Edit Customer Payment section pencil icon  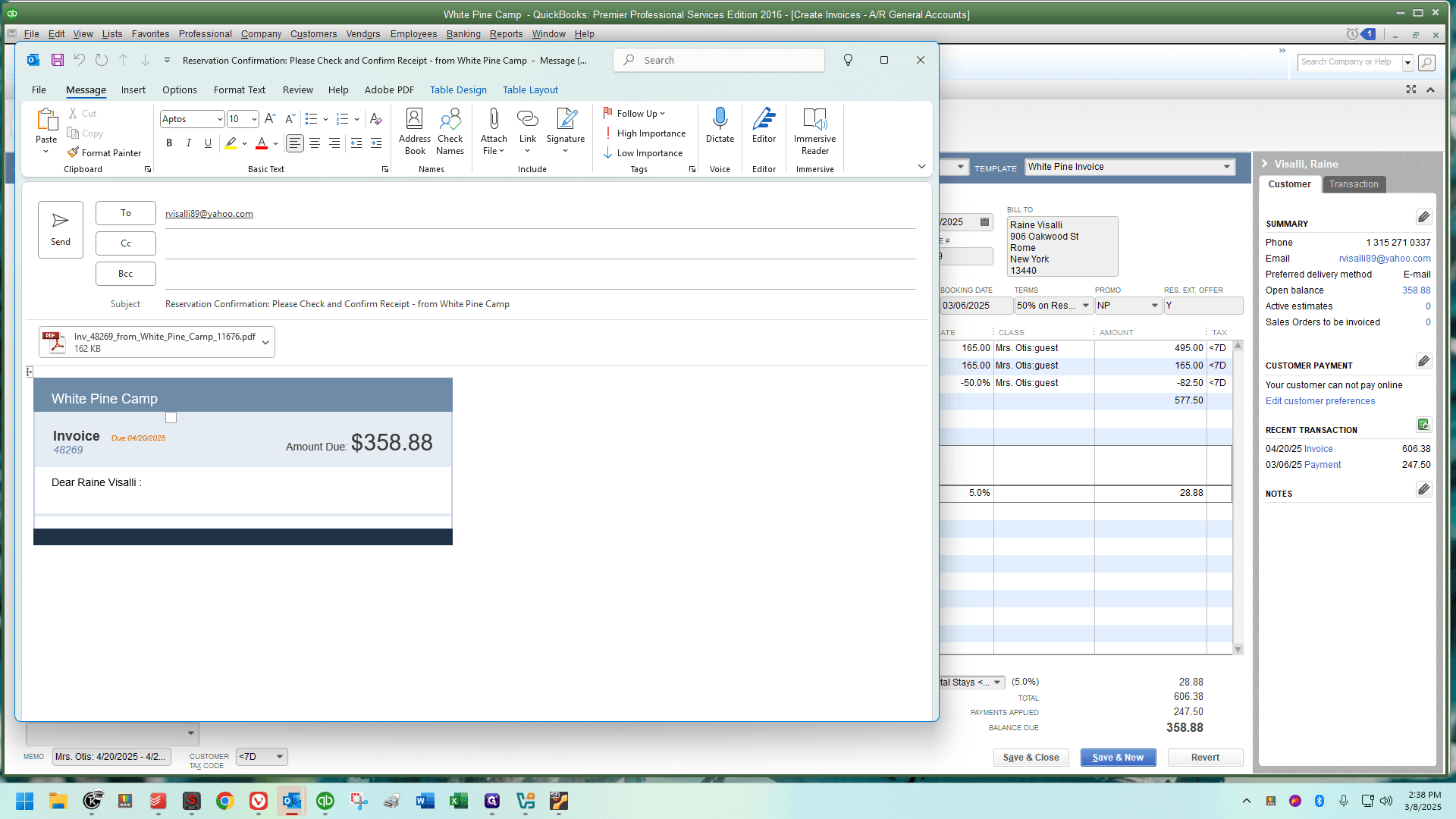1423,361
